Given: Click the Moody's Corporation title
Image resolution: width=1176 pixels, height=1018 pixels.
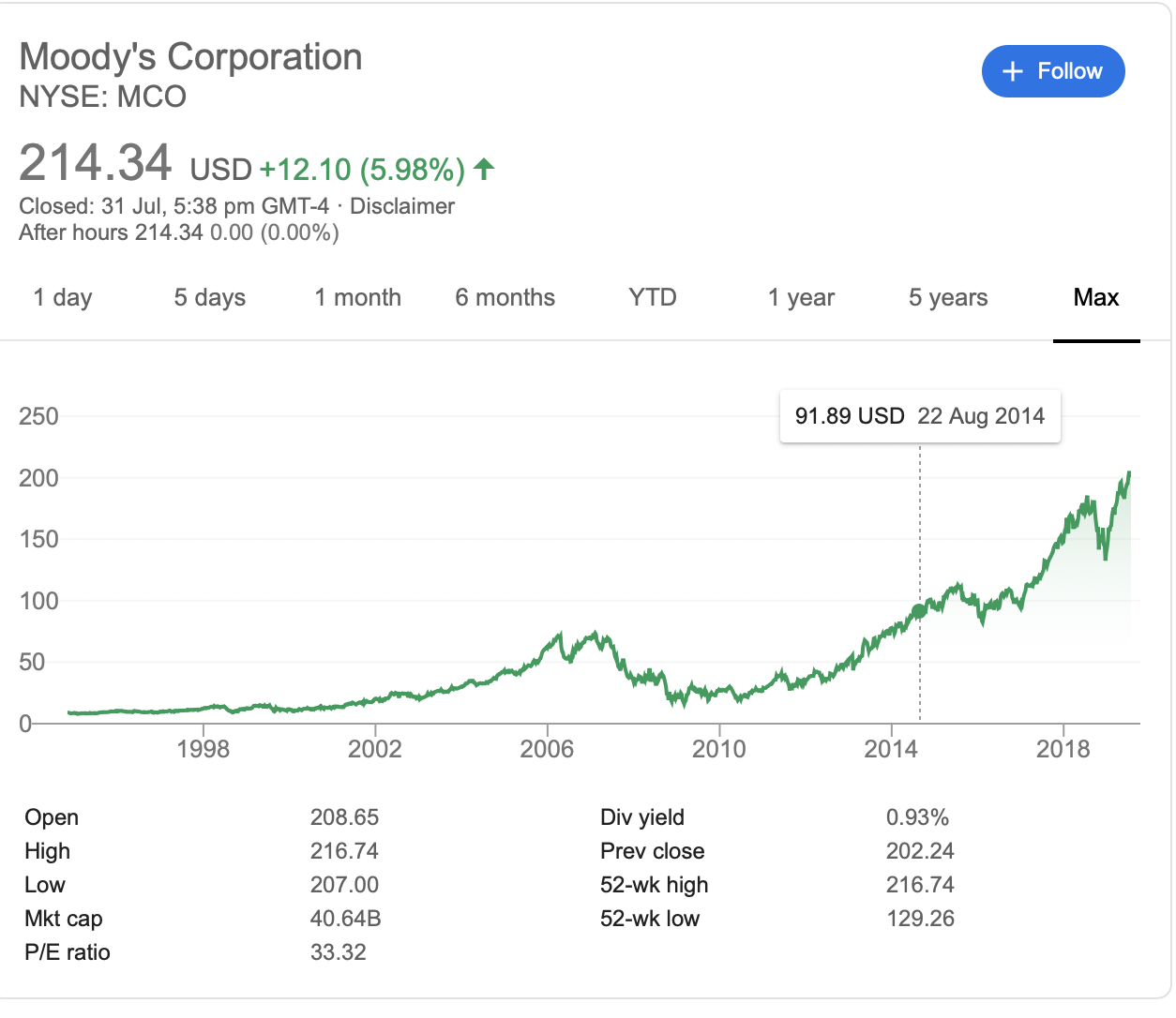Looking at the screenshot, I should tap(190, 57).
